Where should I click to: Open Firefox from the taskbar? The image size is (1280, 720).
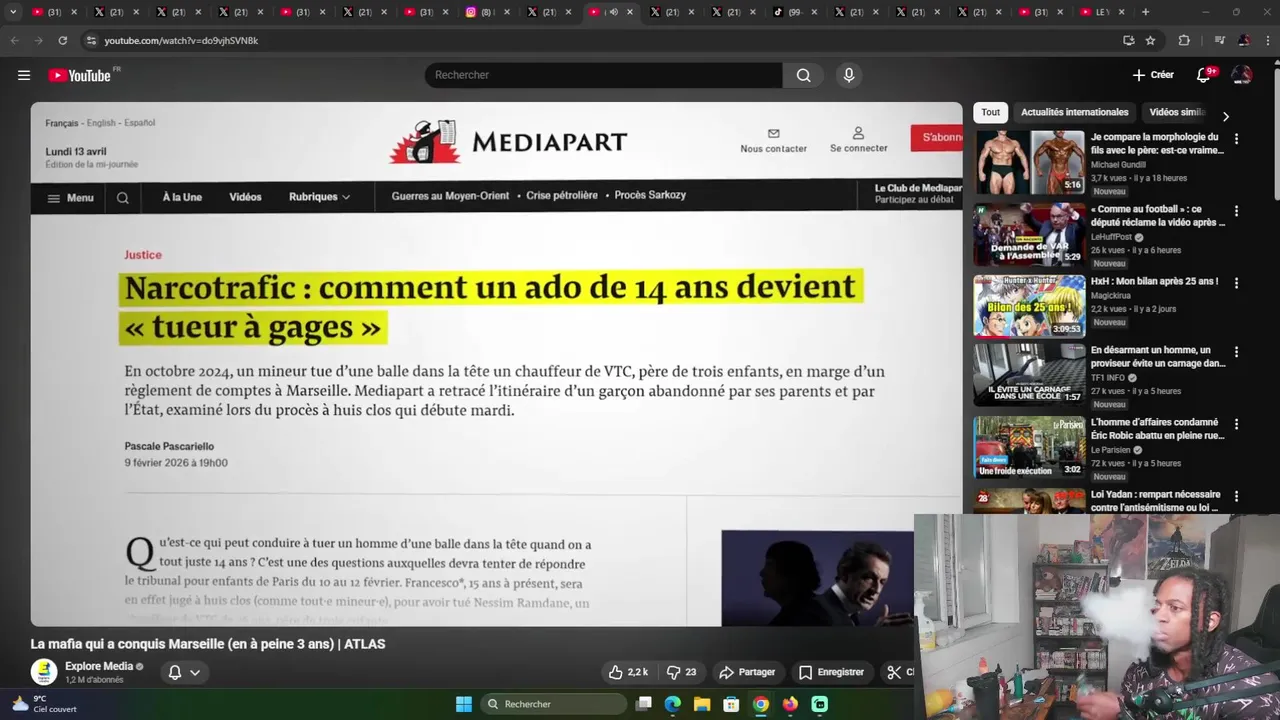(x=790, y=704)
